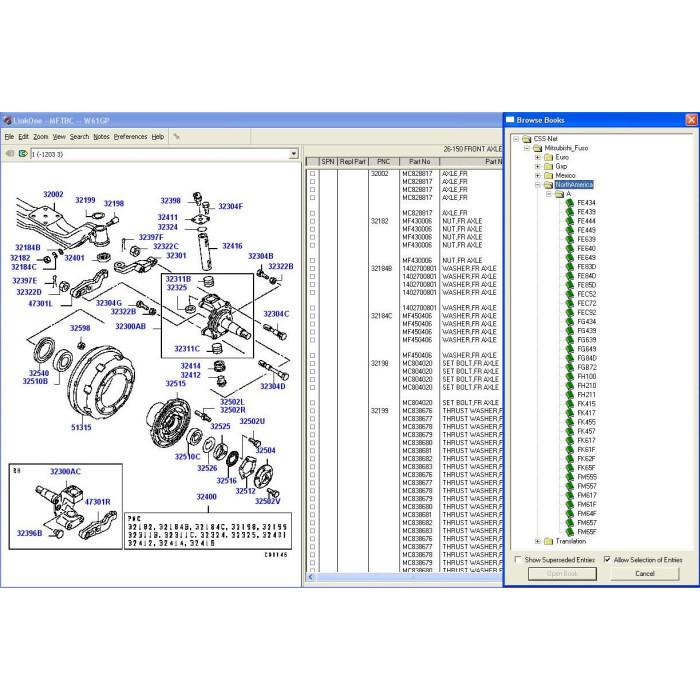Click the left arrow of the parts list scrollbar

coord(311,576)
